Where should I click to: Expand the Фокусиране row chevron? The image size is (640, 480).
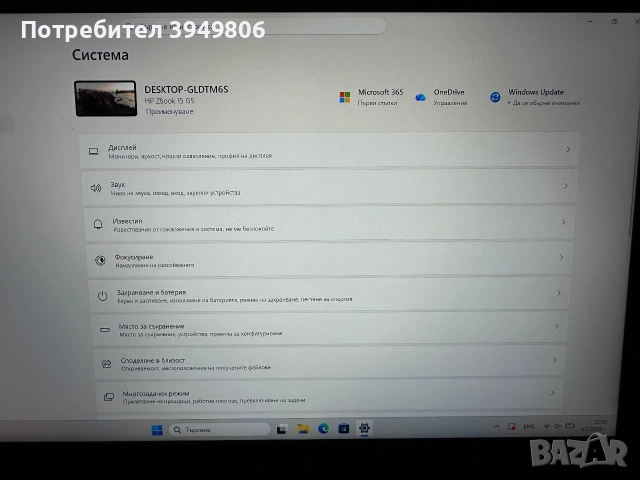(561, 258)
